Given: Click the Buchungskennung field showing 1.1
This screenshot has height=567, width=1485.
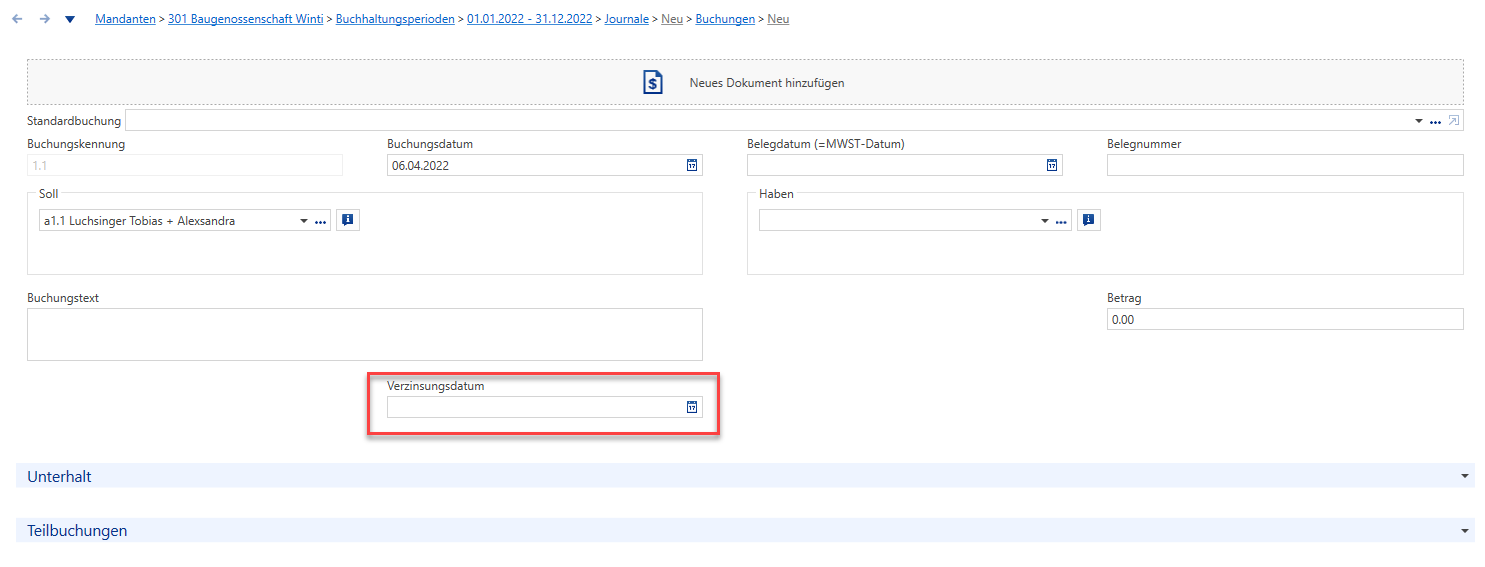Looking at the screenshot, I should (185, 165).
